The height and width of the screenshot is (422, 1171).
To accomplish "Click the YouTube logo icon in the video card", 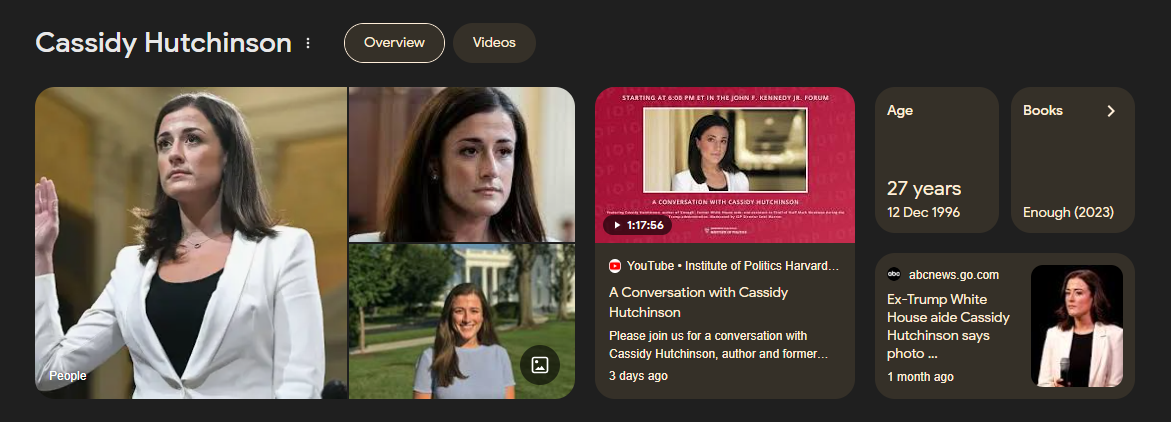I will (615, 265).
